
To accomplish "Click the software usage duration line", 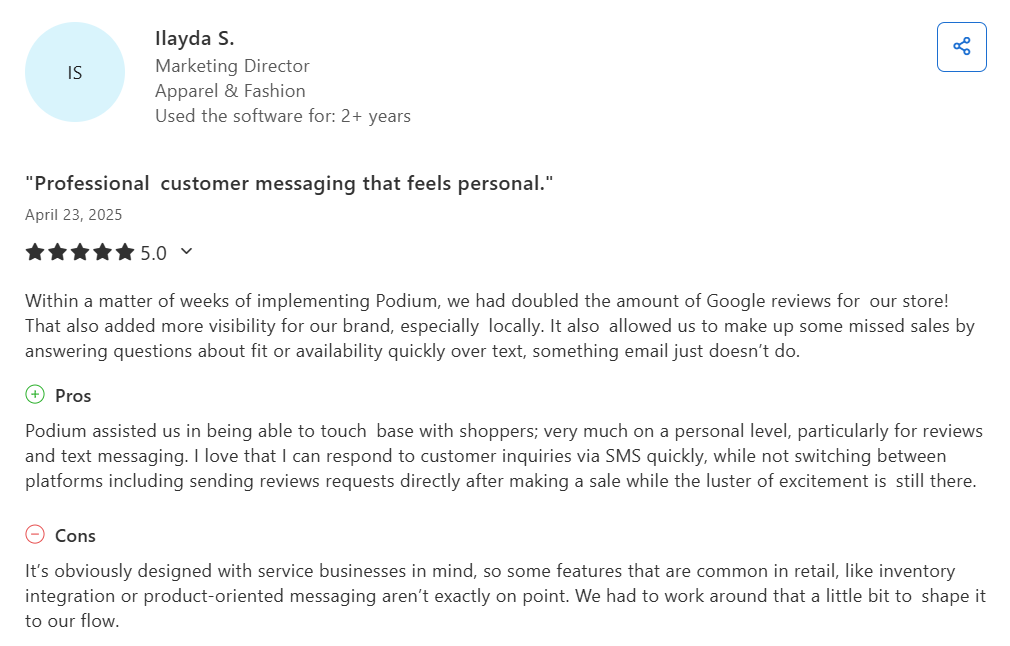I will pos(283,116).
